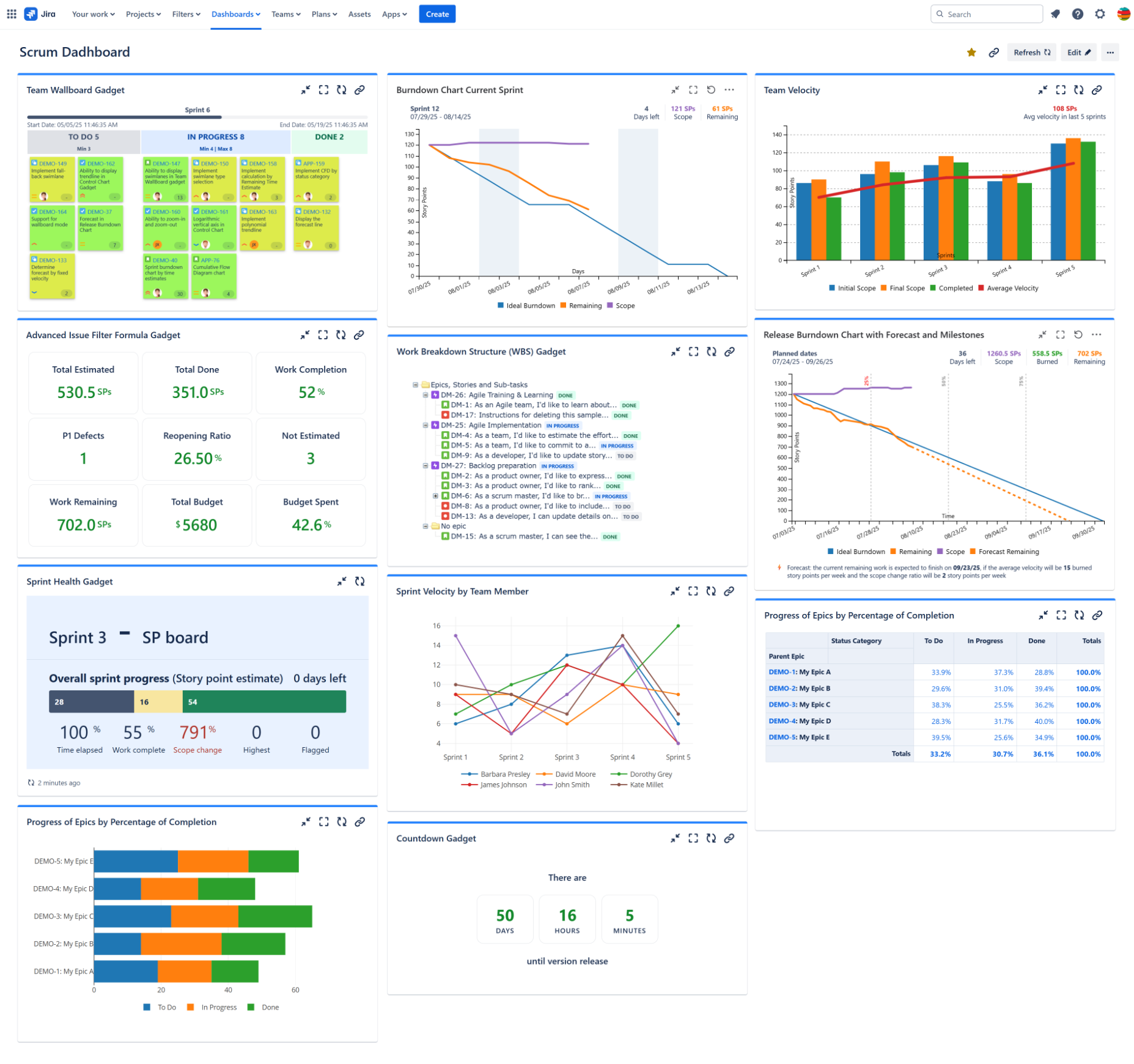Open the Burndown Chart more options menu
1134x1064 pixels.
(x=729, y=90)
